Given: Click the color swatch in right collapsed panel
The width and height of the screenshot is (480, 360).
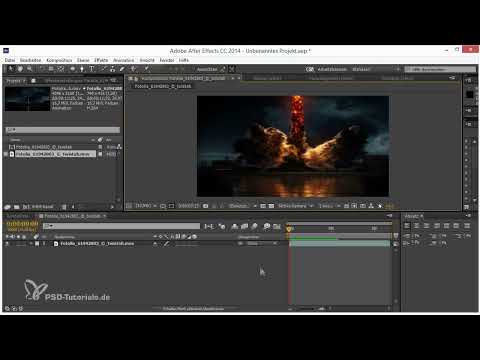Looking at the screenshot, I should tap(469, 94).
